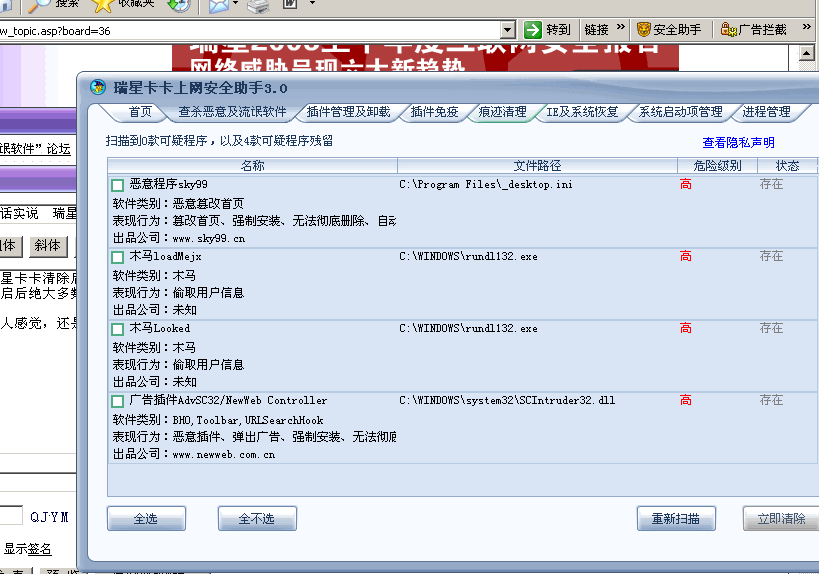819x574 pixels.
Task: Open the IE及系统恢复 tab
Action: 582,112
